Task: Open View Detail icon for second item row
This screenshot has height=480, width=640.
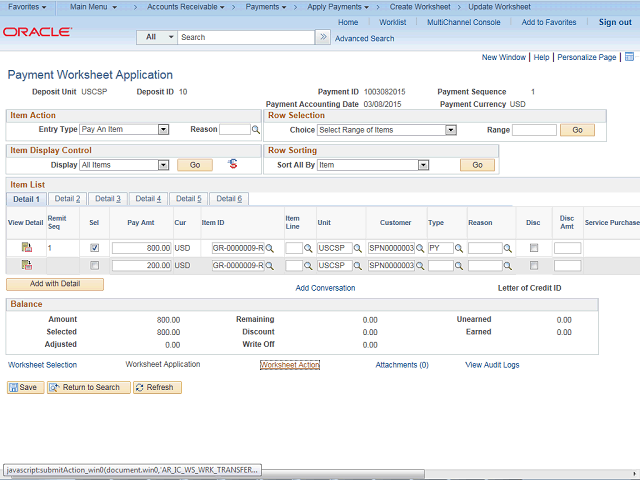Action: (x=26, y=265)
